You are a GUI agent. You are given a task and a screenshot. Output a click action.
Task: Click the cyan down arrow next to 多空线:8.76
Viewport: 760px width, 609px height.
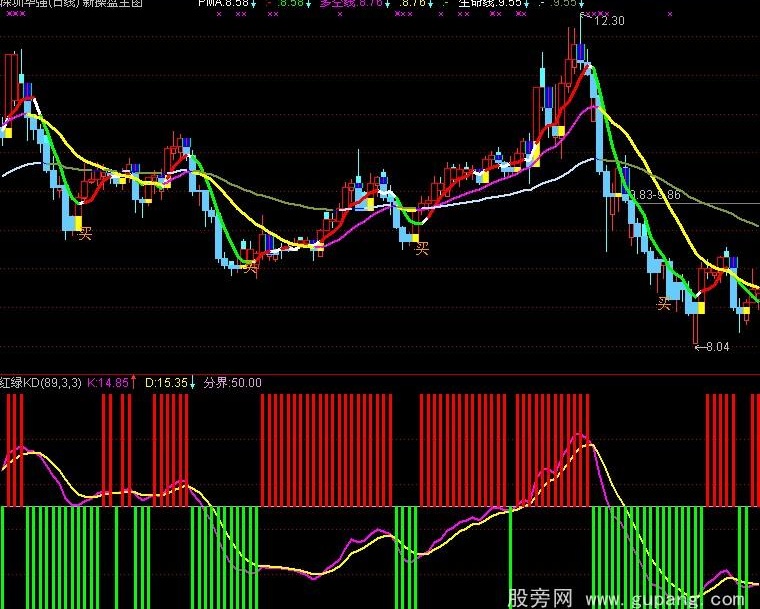[387, 3]
